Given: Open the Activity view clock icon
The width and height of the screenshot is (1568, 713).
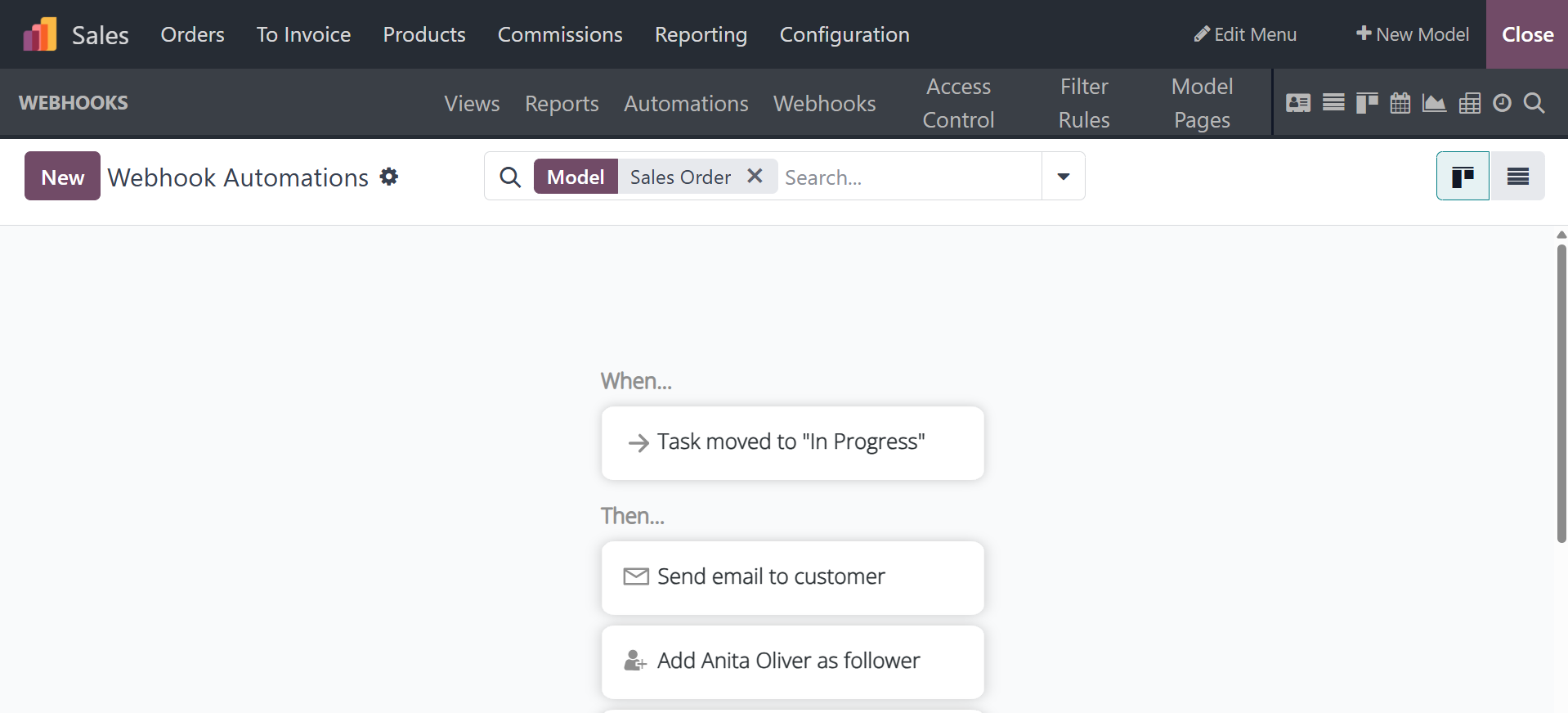Looking at the screenshot, I should 1502,103.
